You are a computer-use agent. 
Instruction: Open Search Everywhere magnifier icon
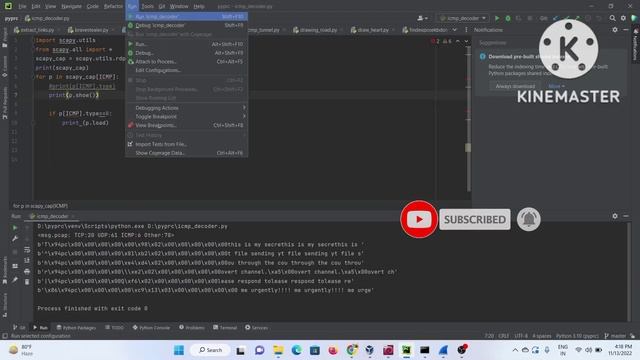point(612,18)
